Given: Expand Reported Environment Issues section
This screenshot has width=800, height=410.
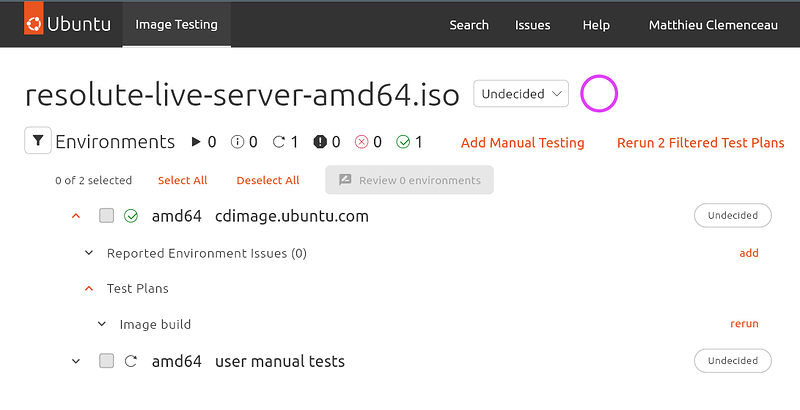Looking at the screenshot, I should 89,253.
